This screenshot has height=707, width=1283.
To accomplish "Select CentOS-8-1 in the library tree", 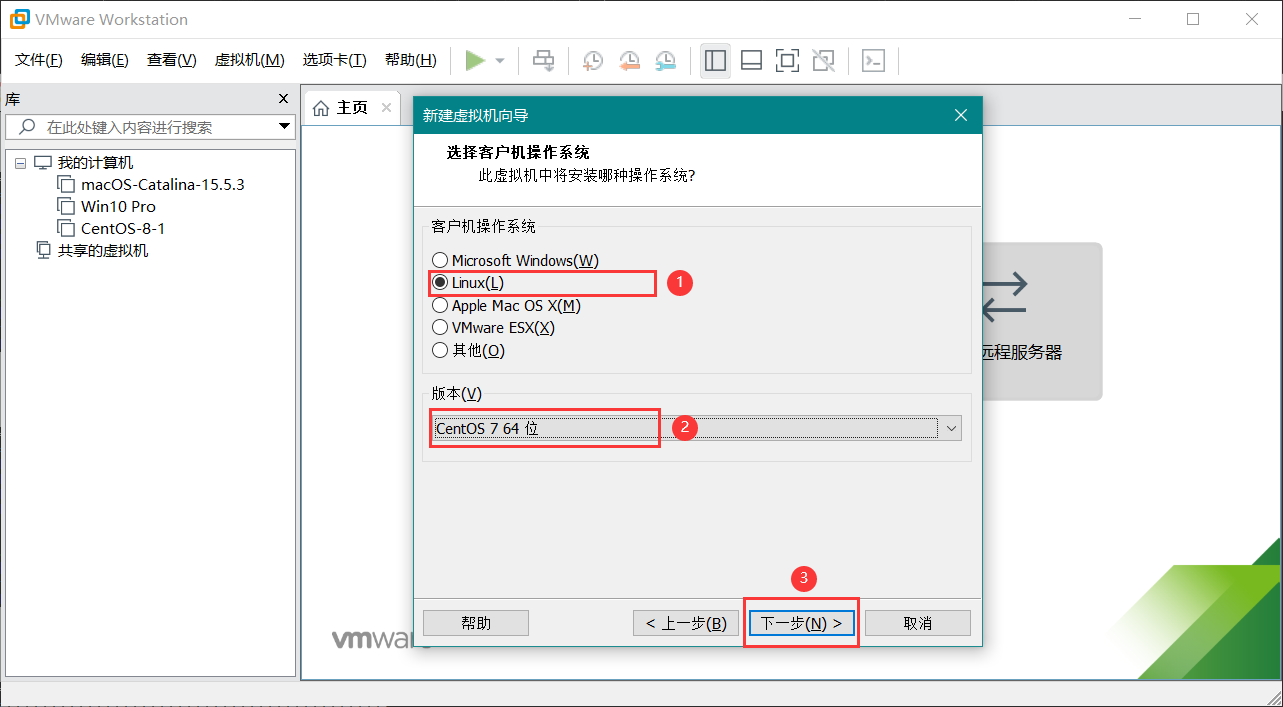I will pyautogui.click(x=123, y=228).
